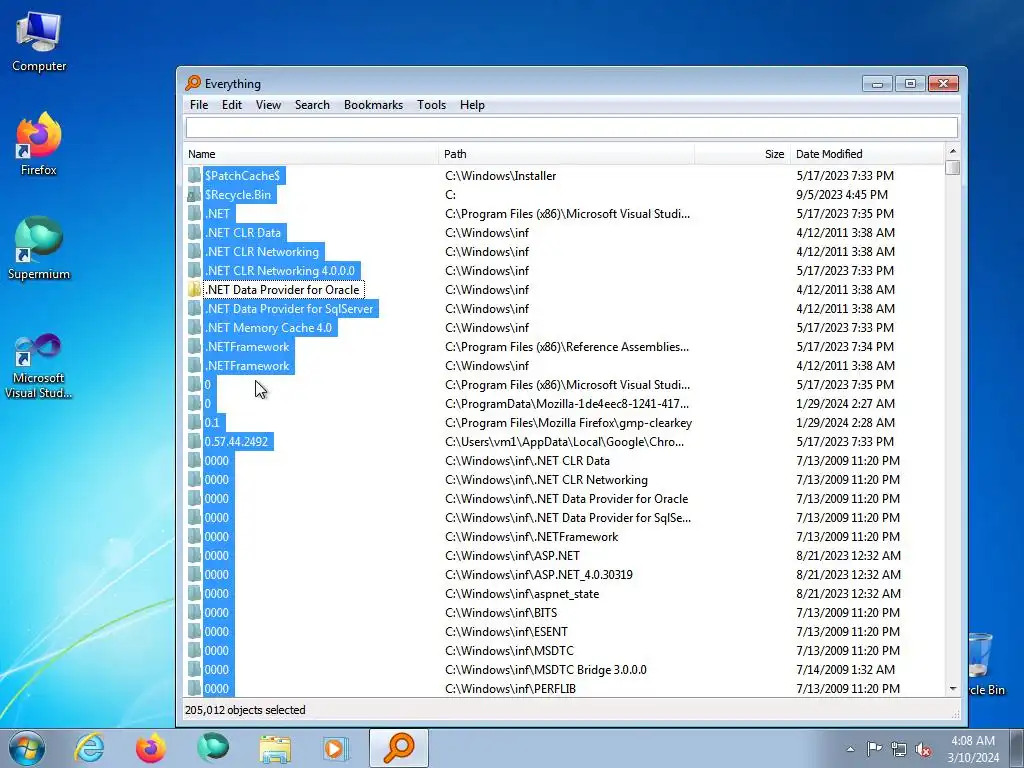The width and height of the screenshot is (1024, 768).
Task: Click the Everything magnifier icon in title bar
Action: (193, 83)
